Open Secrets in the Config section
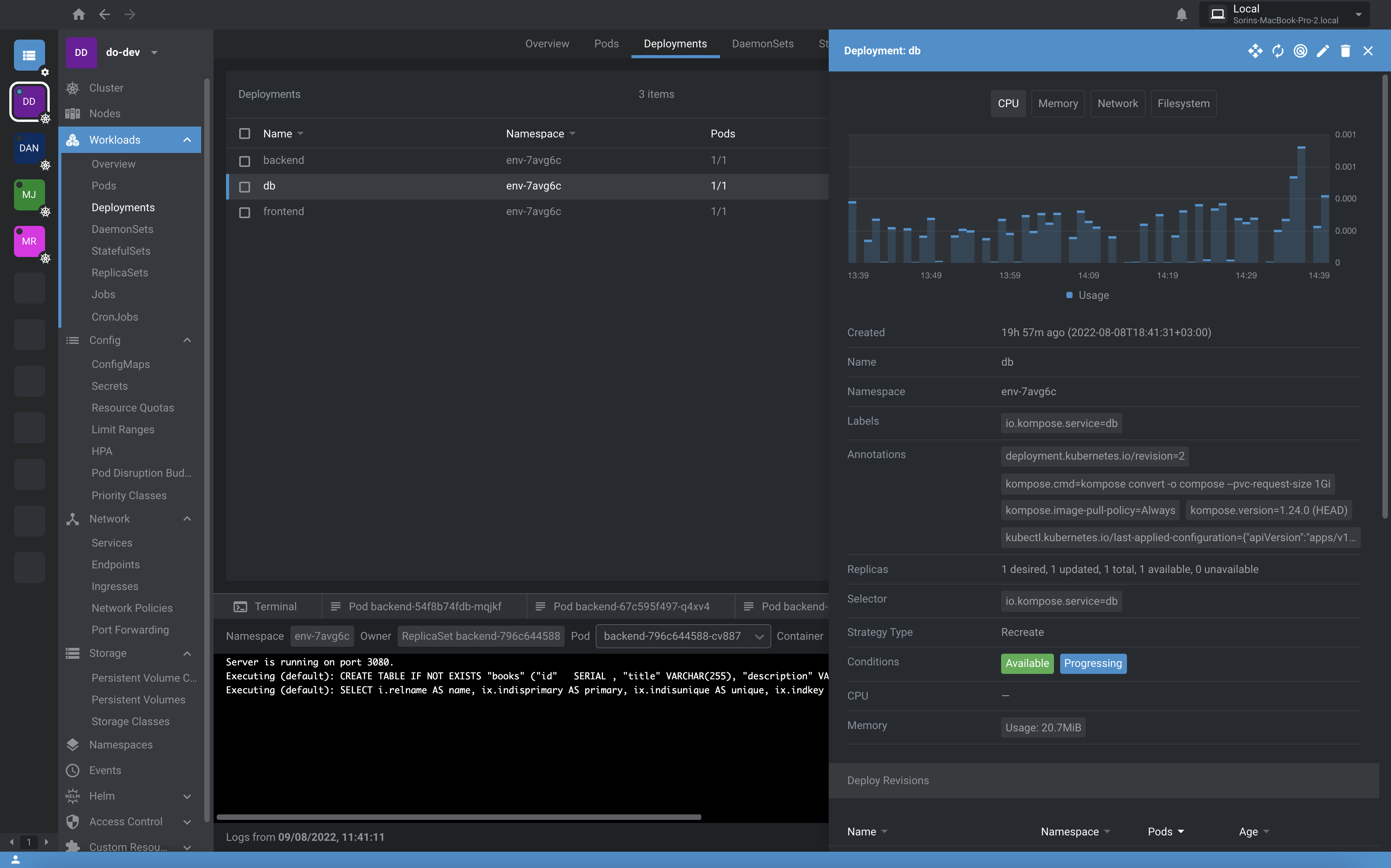 [x=110, y=386]
